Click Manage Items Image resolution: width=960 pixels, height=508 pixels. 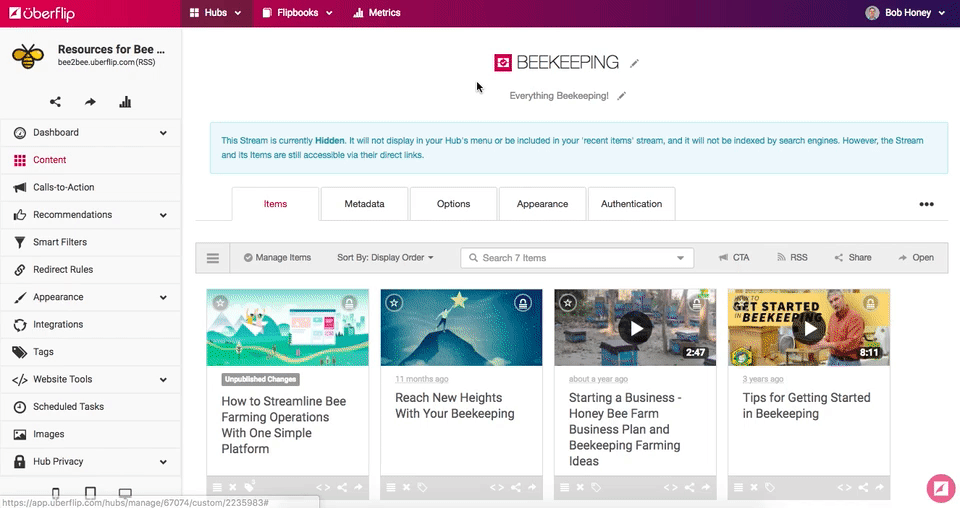277,258
